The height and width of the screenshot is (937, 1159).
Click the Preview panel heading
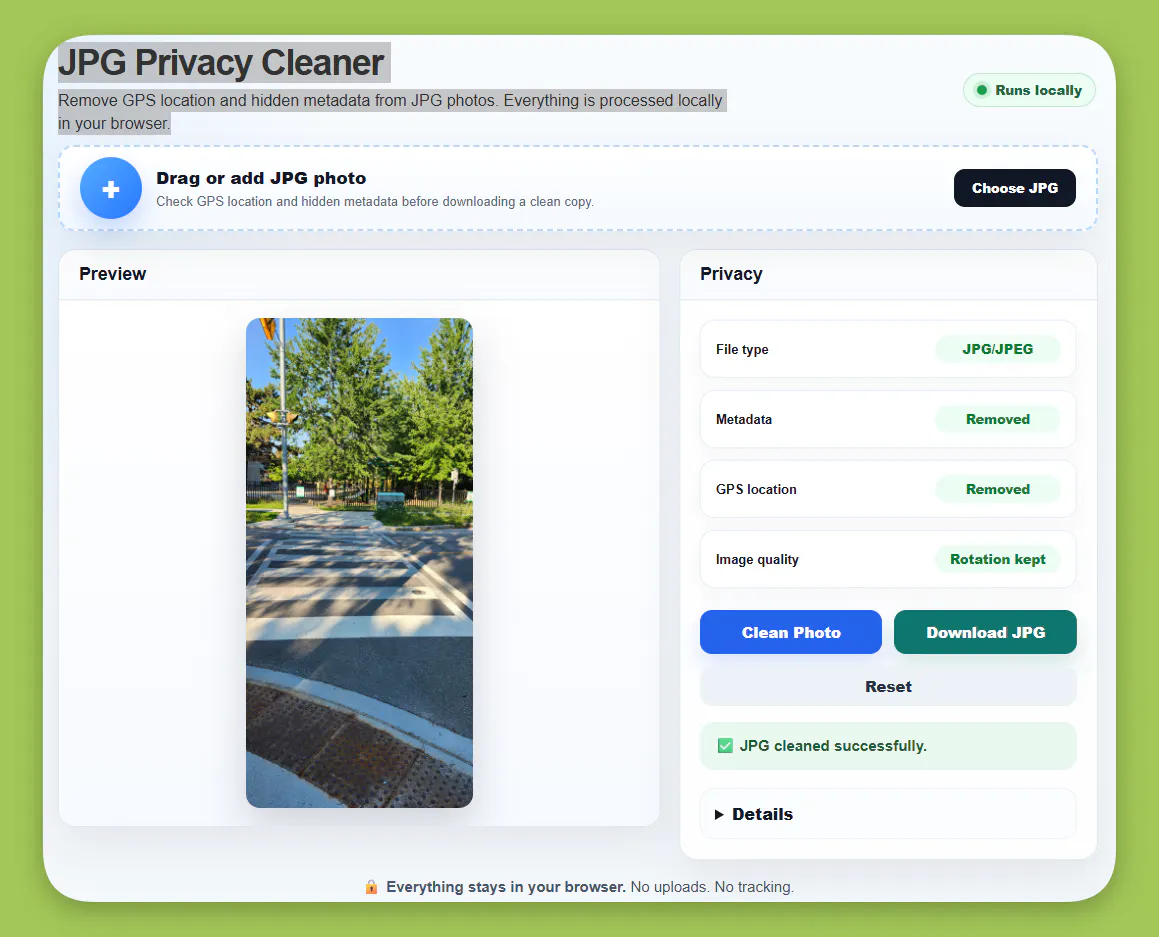coord(112,273)
